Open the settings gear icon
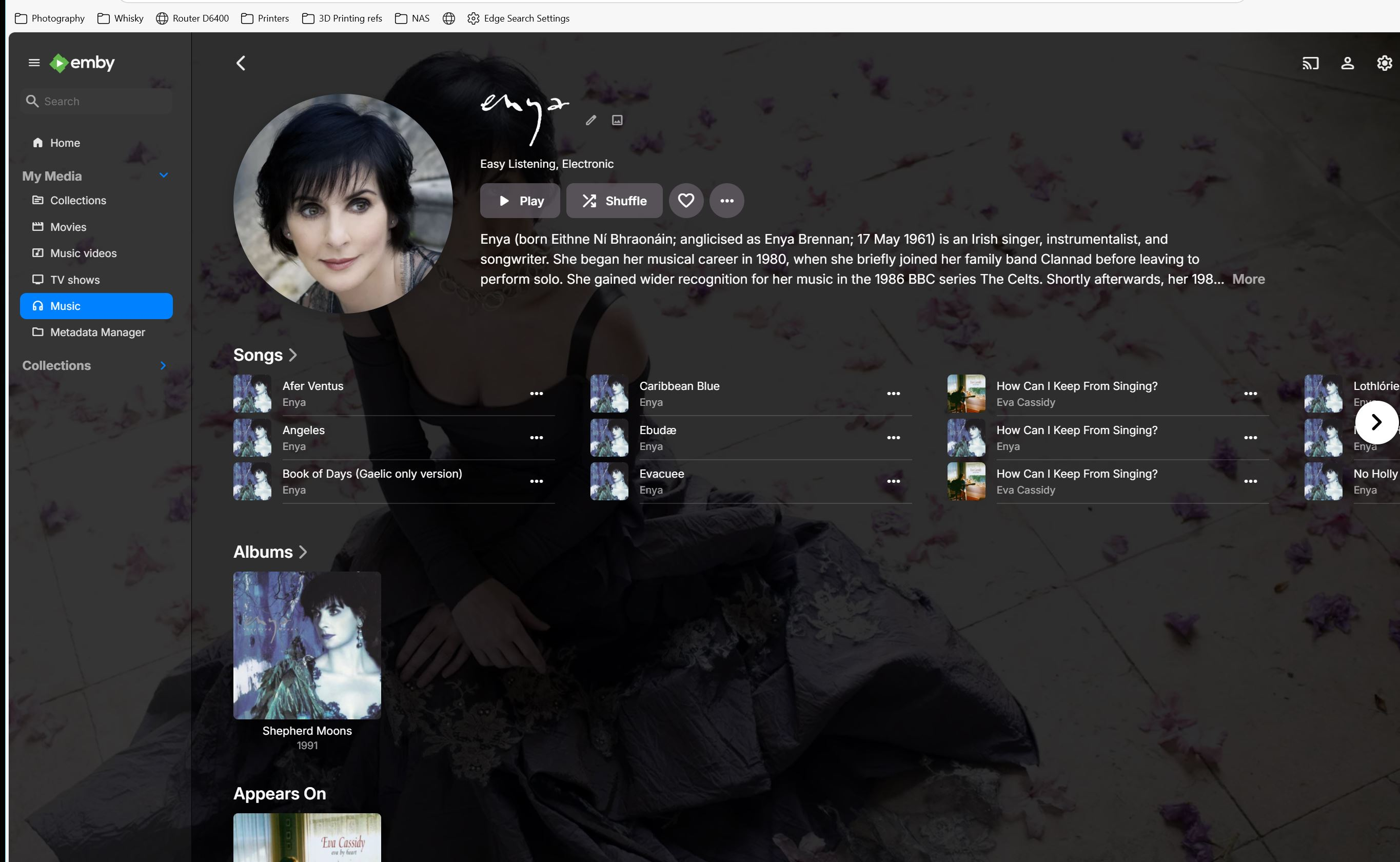Image resolution: width=1400 pixels, height=862 pixels. click(1385, 63)
